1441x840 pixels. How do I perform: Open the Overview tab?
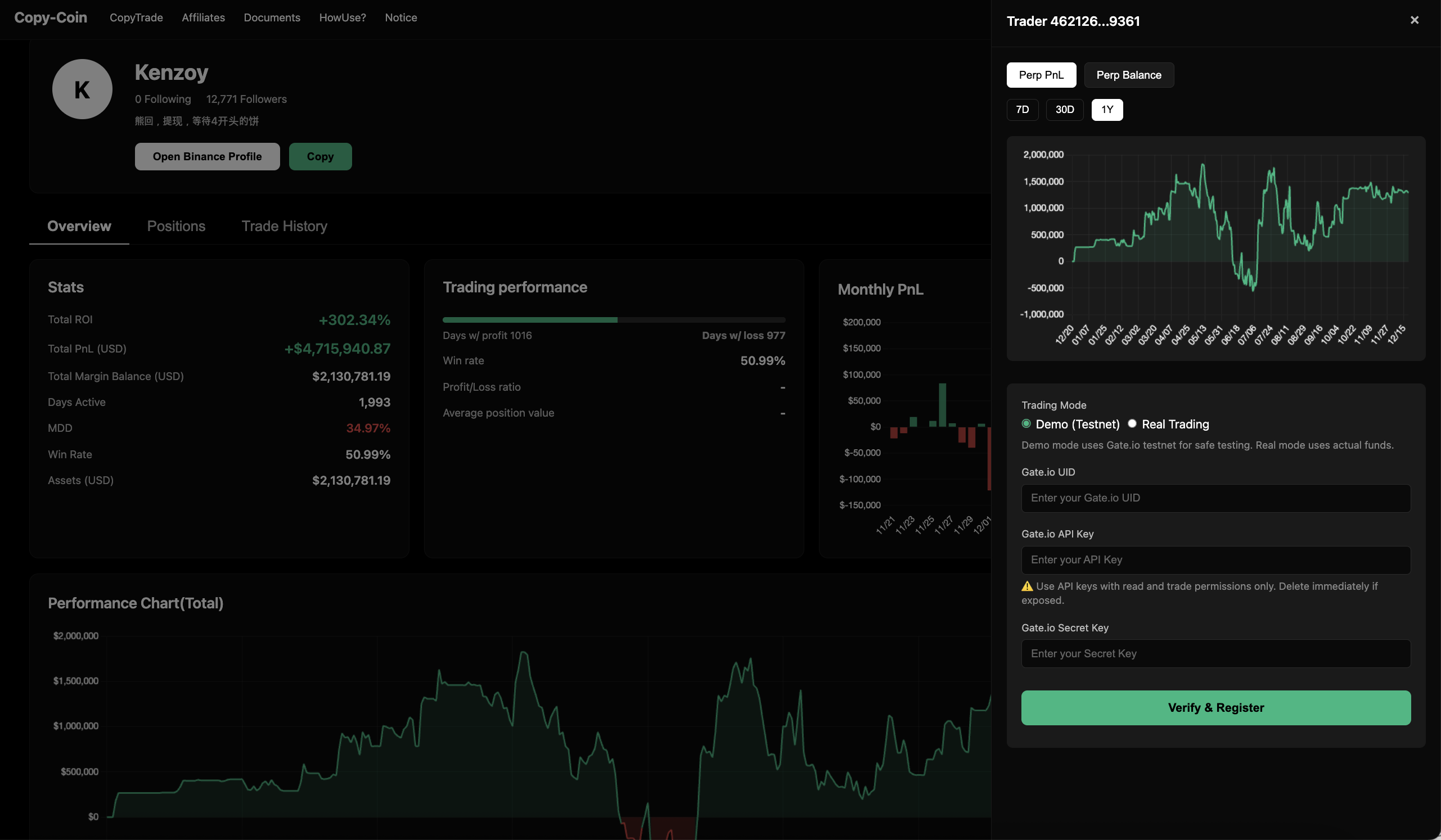79,226
